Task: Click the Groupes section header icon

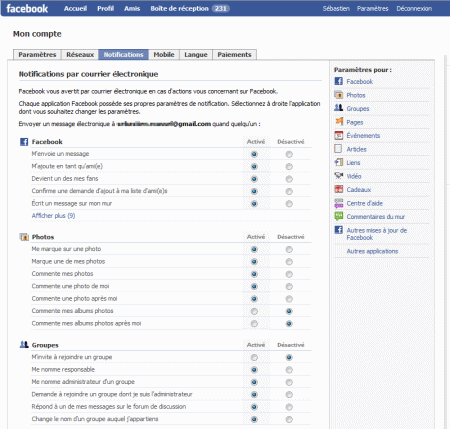Action: [x=24, y=345]
